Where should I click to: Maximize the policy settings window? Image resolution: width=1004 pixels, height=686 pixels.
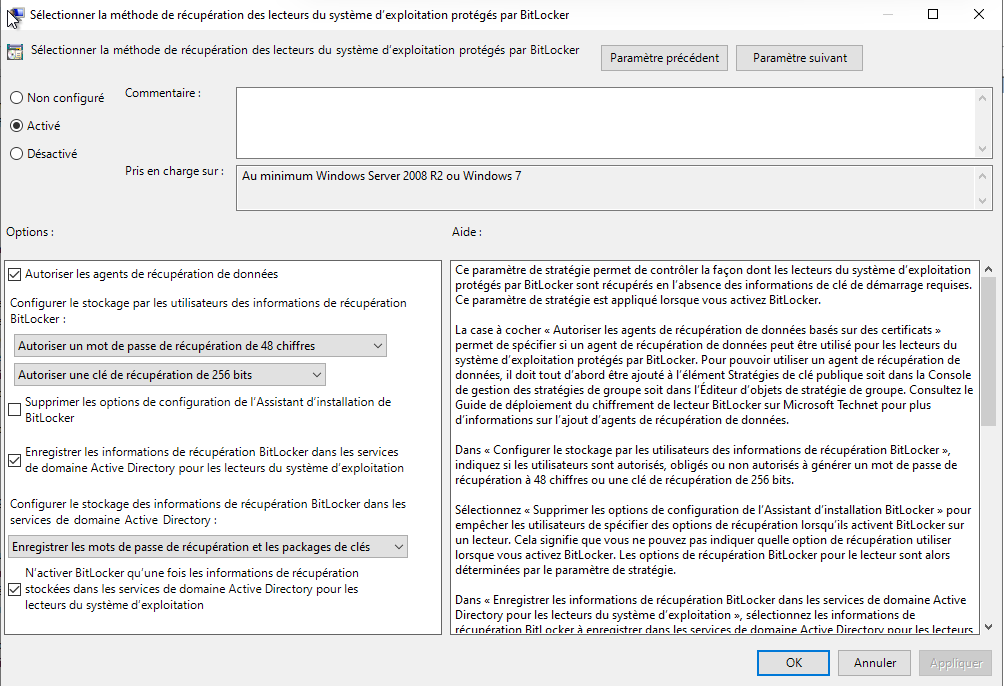pyautogui.click(x=933, y=14)
